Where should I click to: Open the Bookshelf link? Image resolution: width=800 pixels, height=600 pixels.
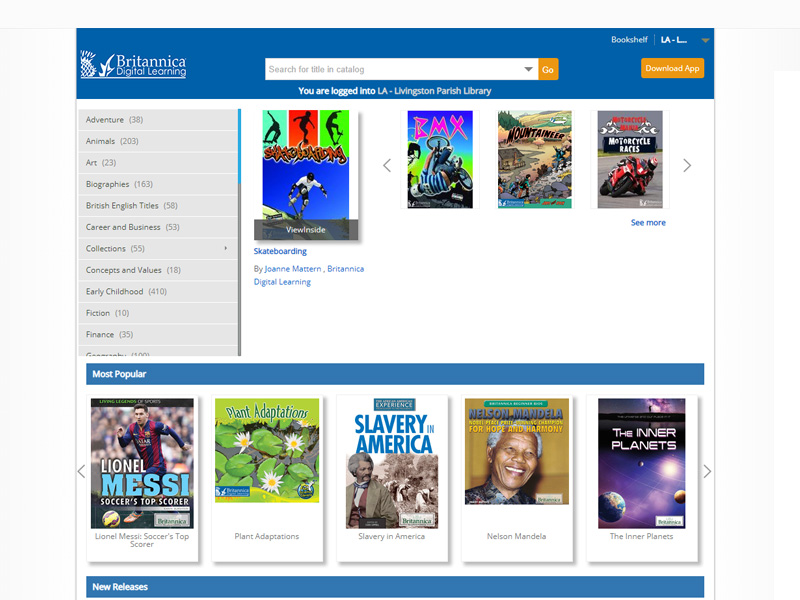(629, 40)
